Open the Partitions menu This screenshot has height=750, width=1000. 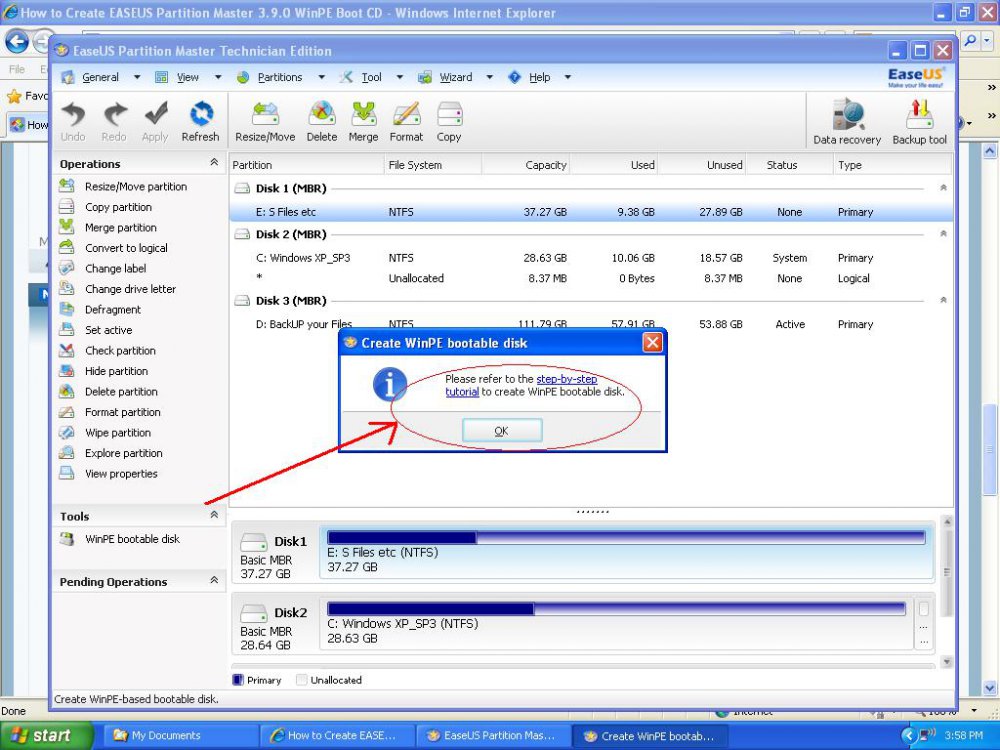[x=280, y=77]
